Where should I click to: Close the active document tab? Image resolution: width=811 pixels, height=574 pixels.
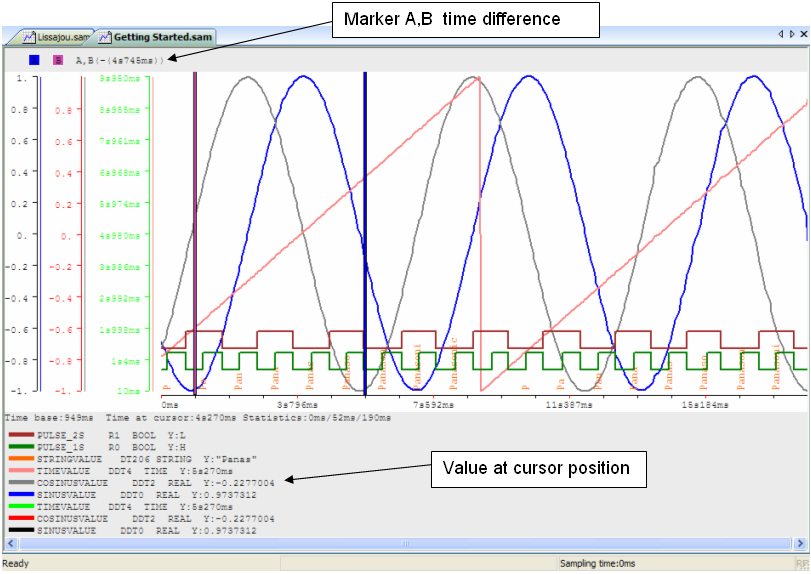pyautogui.click(x=803, y=35)
